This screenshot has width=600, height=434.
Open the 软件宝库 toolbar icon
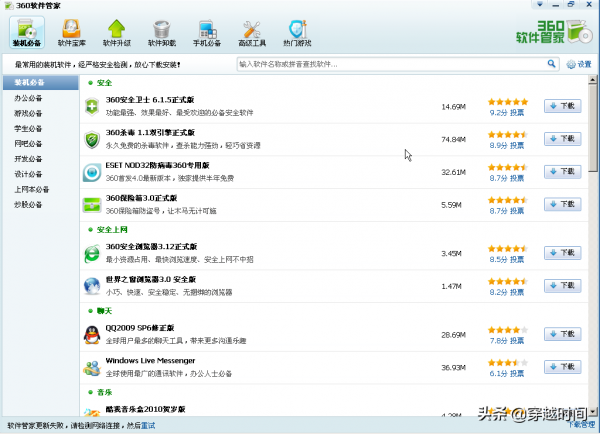click(x=71, y=32)
